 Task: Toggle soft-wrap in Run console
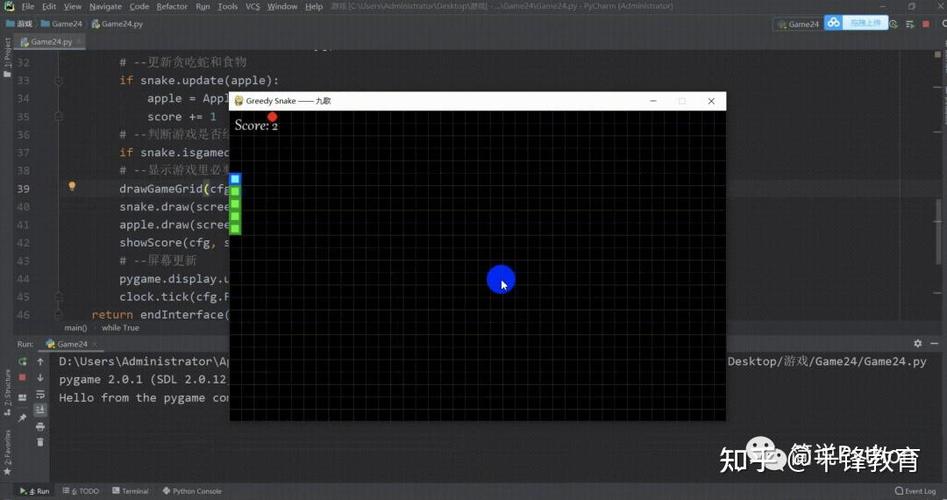pos(40,395)
